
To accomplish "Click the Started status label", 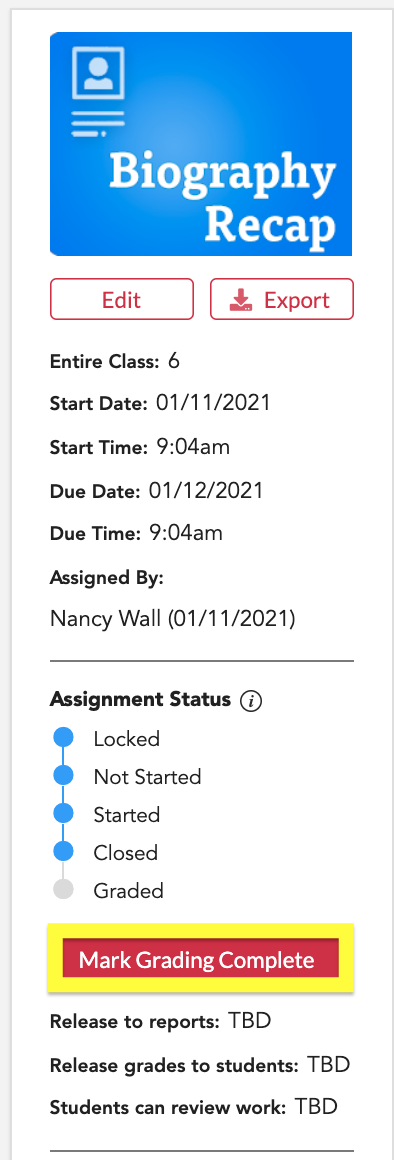I will pos(126,815).
